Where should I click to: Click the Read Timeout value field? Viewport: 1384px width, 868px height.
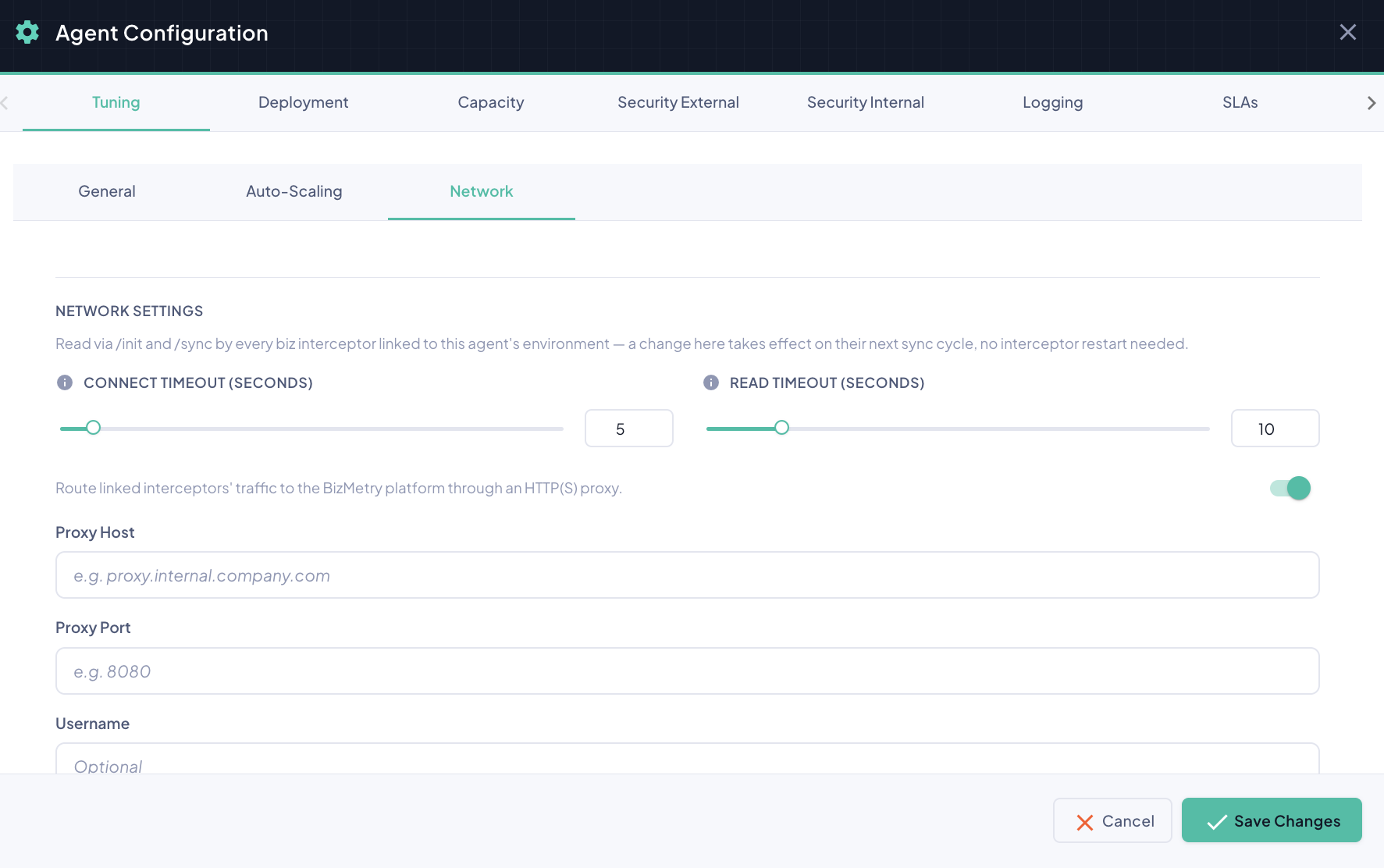tap(1275, 429)
